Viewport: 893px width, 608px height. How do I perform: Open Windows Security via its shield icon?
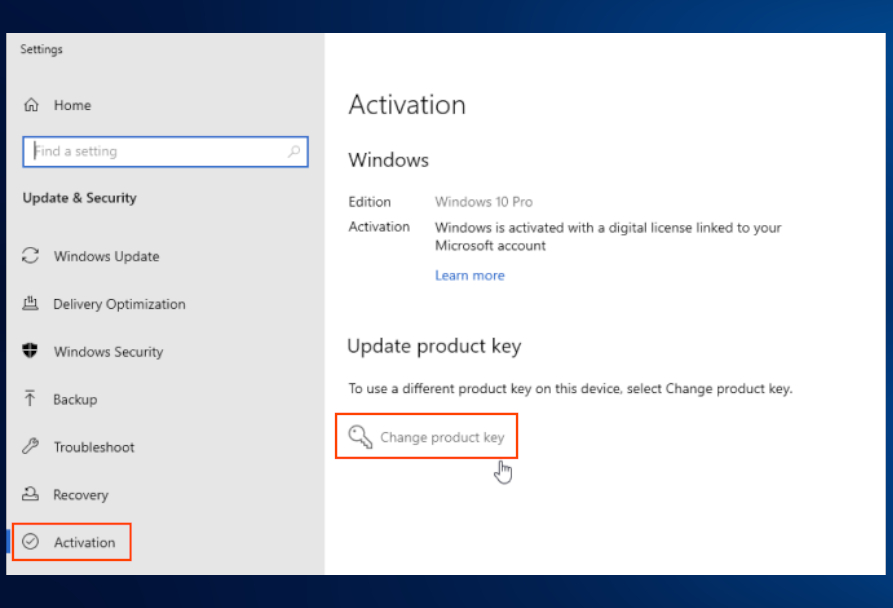coord(33,352)
